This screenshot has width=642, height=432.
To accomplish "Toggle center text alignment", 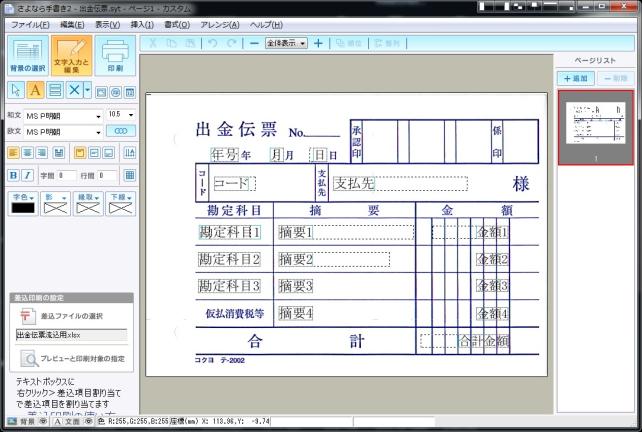I will pyautogui.click(x=27, y=153).
